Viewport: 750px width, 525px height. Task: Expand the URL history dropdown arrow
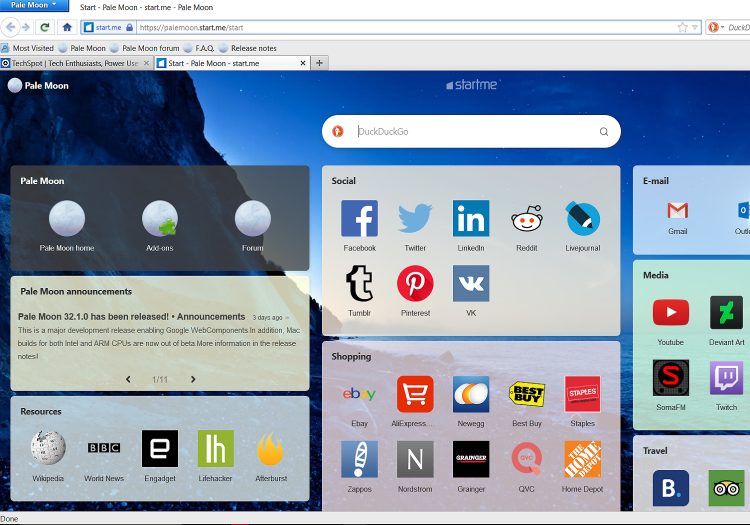[695, 27]
